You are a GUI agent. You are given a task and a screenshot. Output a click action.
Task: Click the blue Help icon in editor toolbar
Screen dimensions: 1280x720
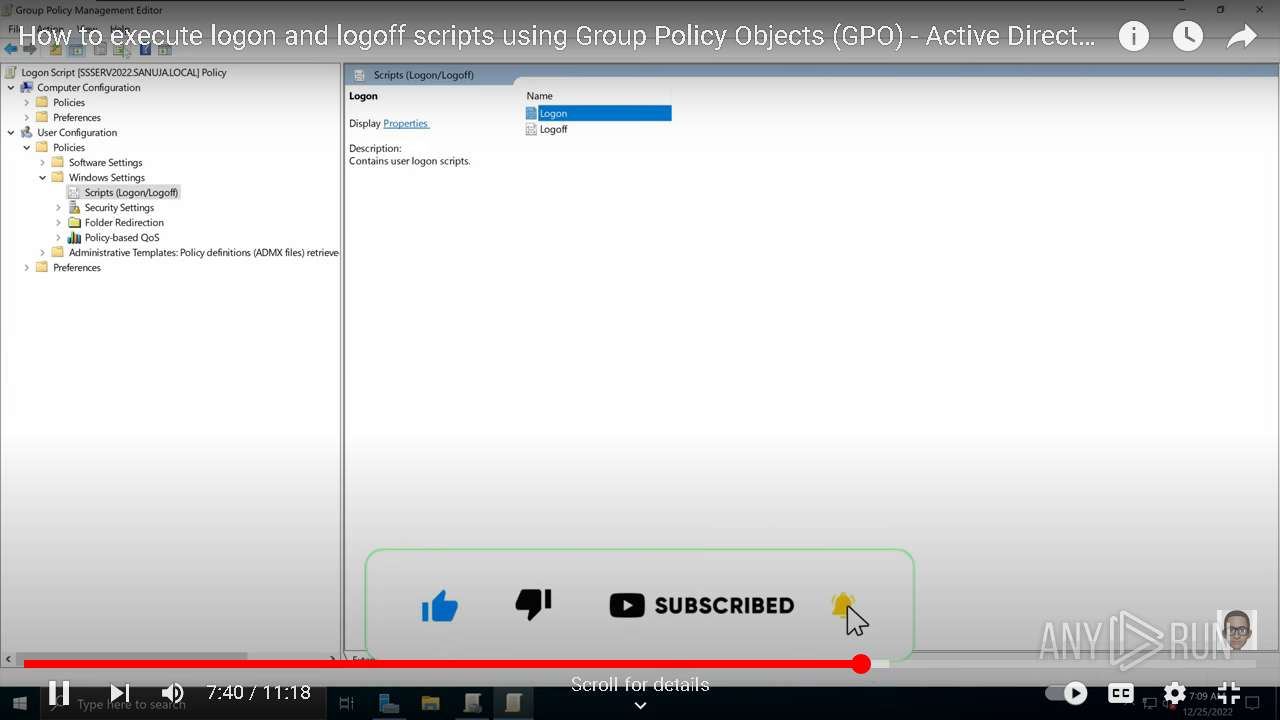[x=146, y=49]
